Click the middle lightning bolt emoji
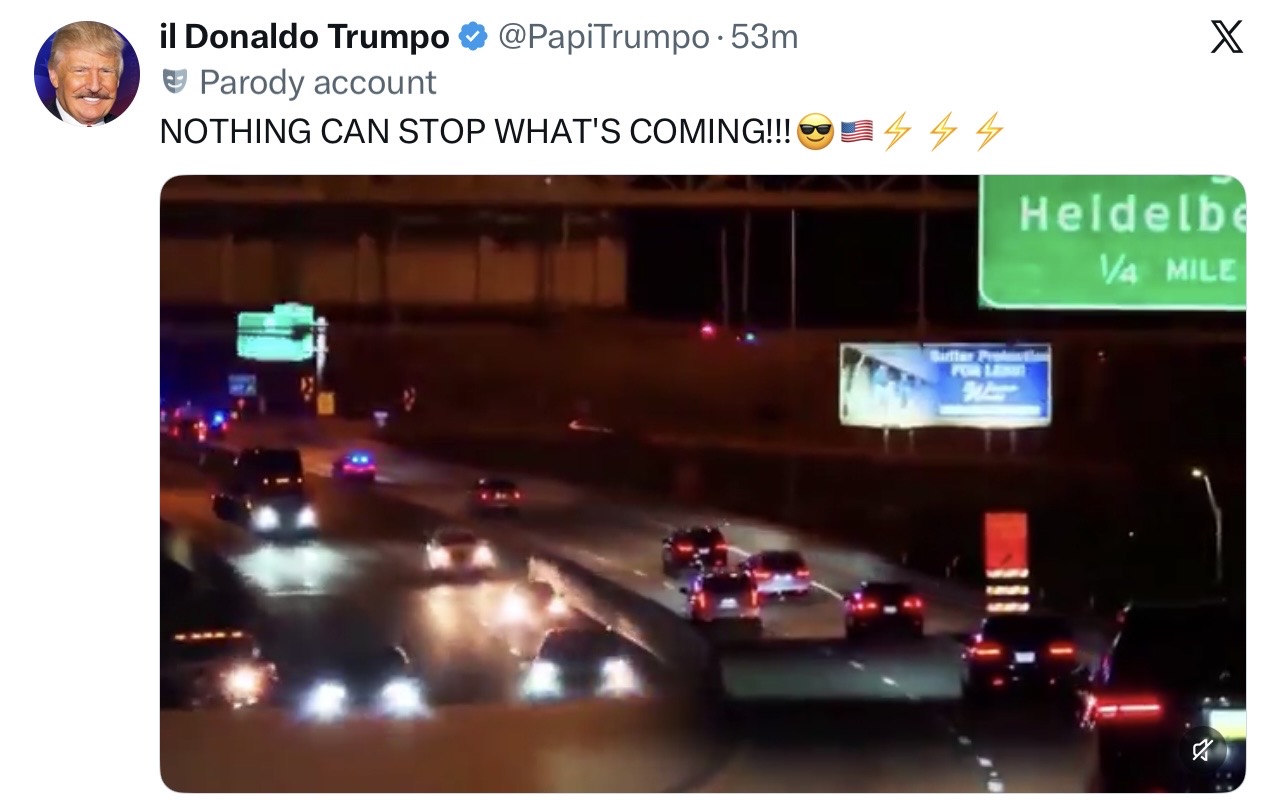Viewport: 1276px width, 810px height. click(x=943, y=131)
